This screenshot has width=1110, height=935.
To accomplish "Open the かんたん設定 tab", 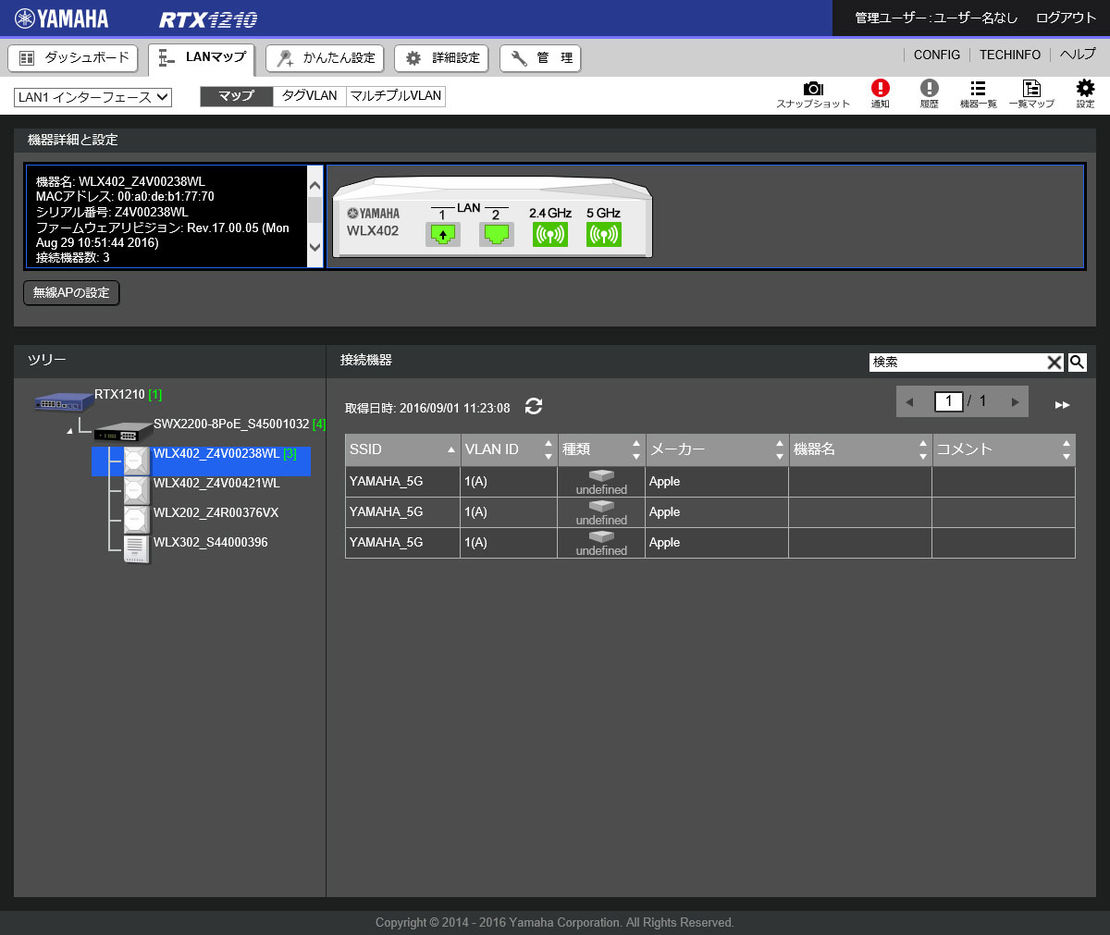I will click(325, 58).
